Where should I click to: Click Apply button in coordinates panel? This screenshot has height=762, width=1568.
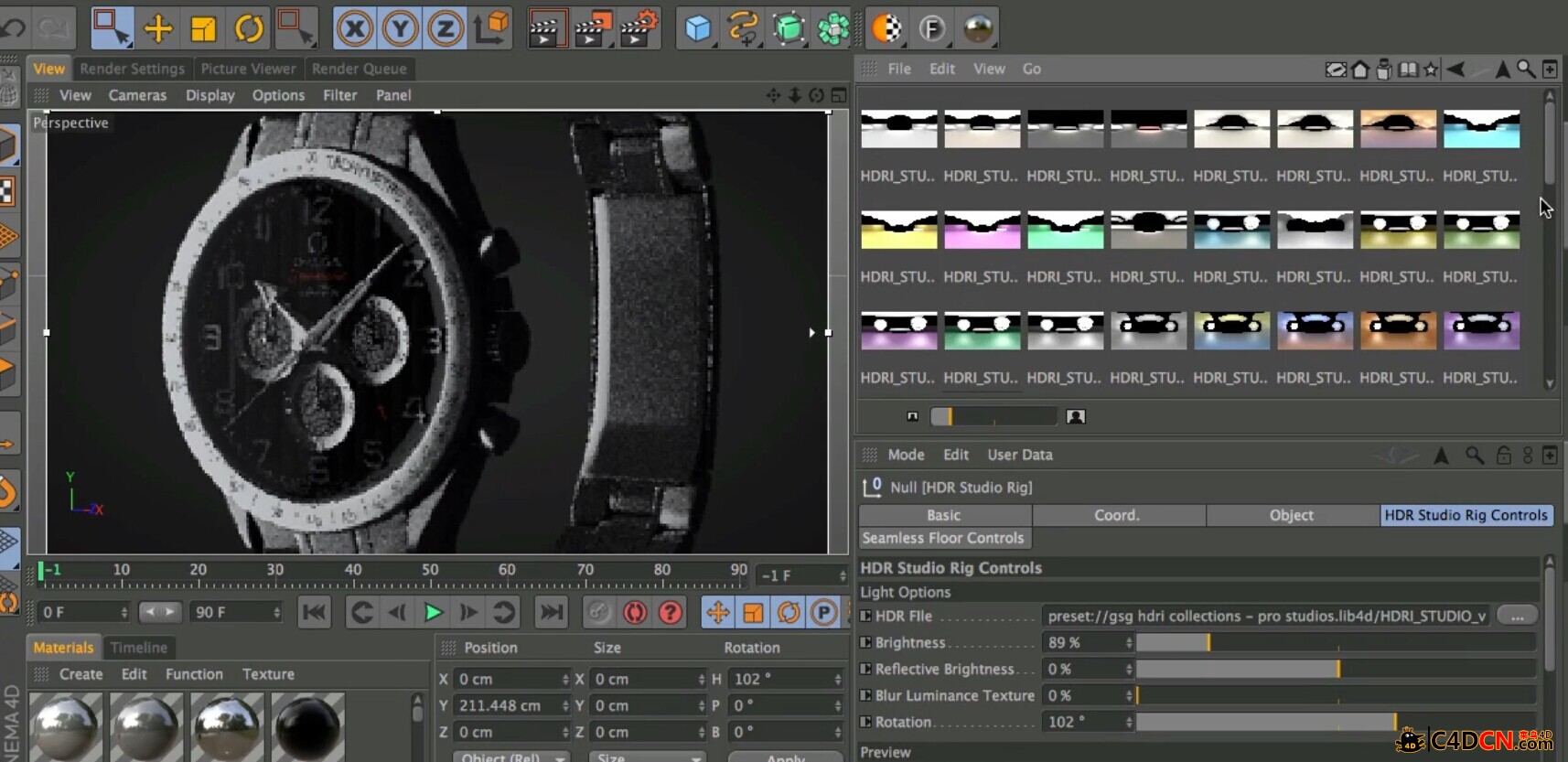coord(785,757)
